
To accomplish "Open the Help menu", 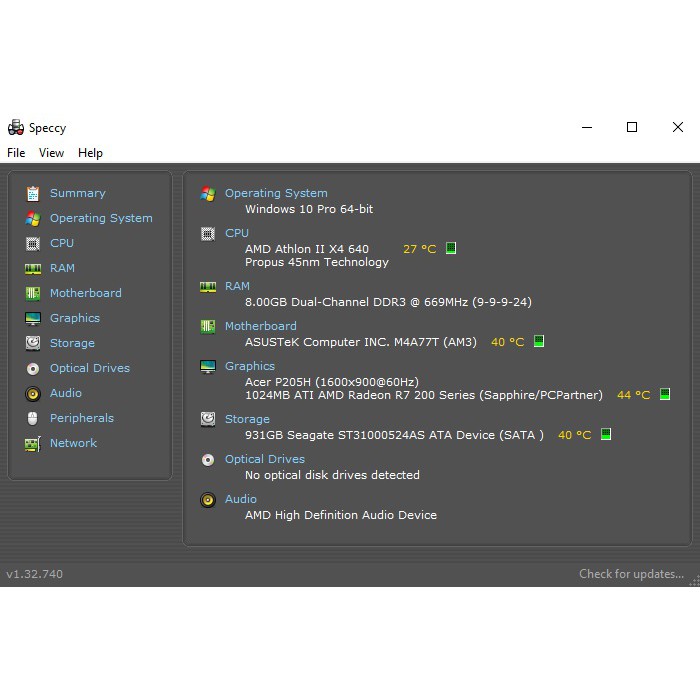I will coord(90,153).
